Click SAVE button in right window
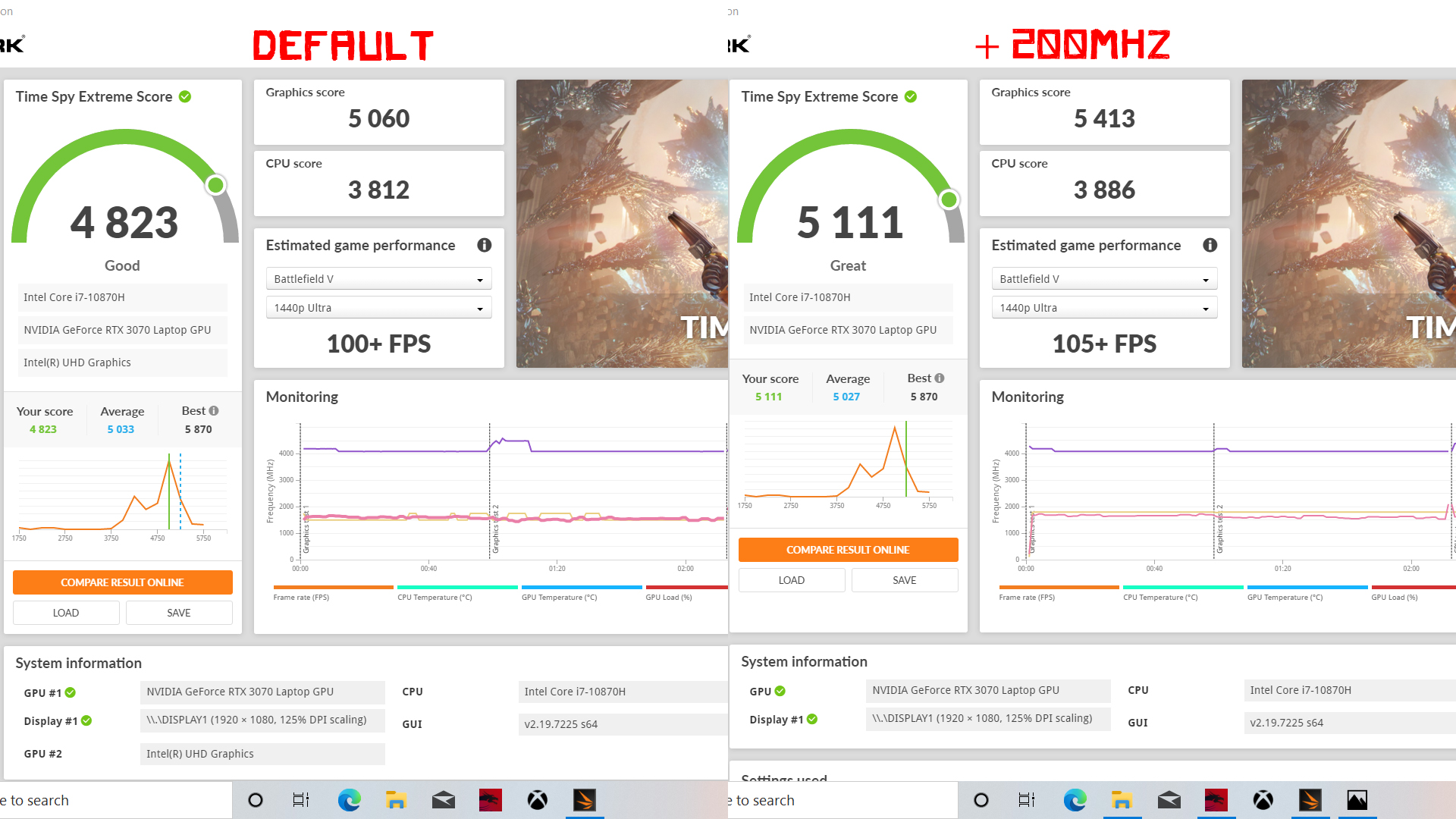This screenshot has height=819, width=1456. tap(905, 580)
